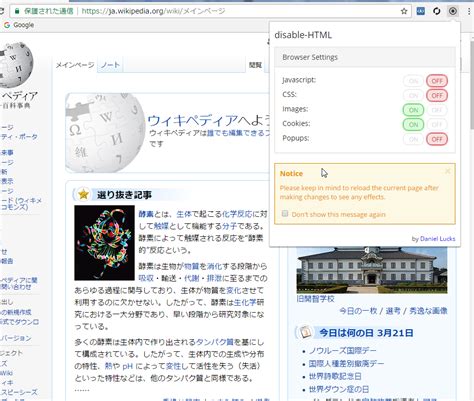
Task: Switch Javascript OFF
Action: [437, 81]
